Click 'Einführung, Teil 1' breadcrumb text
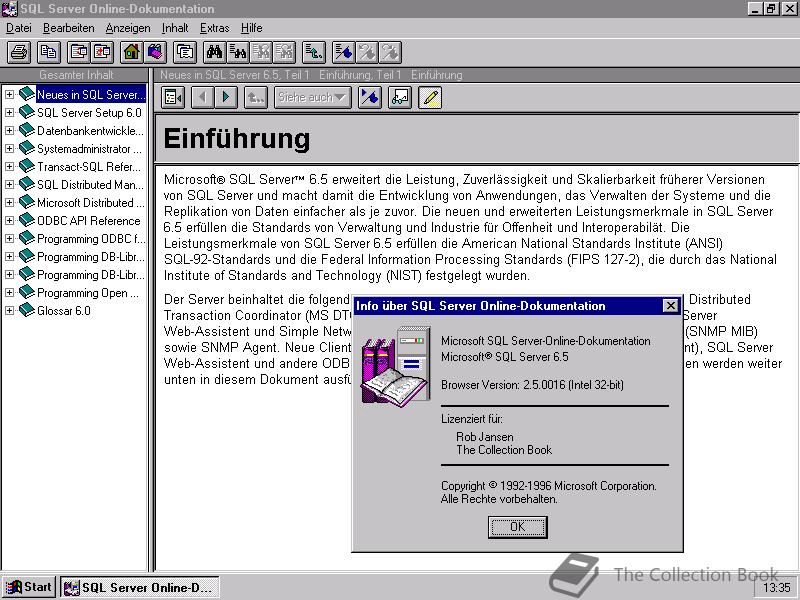 360,75
